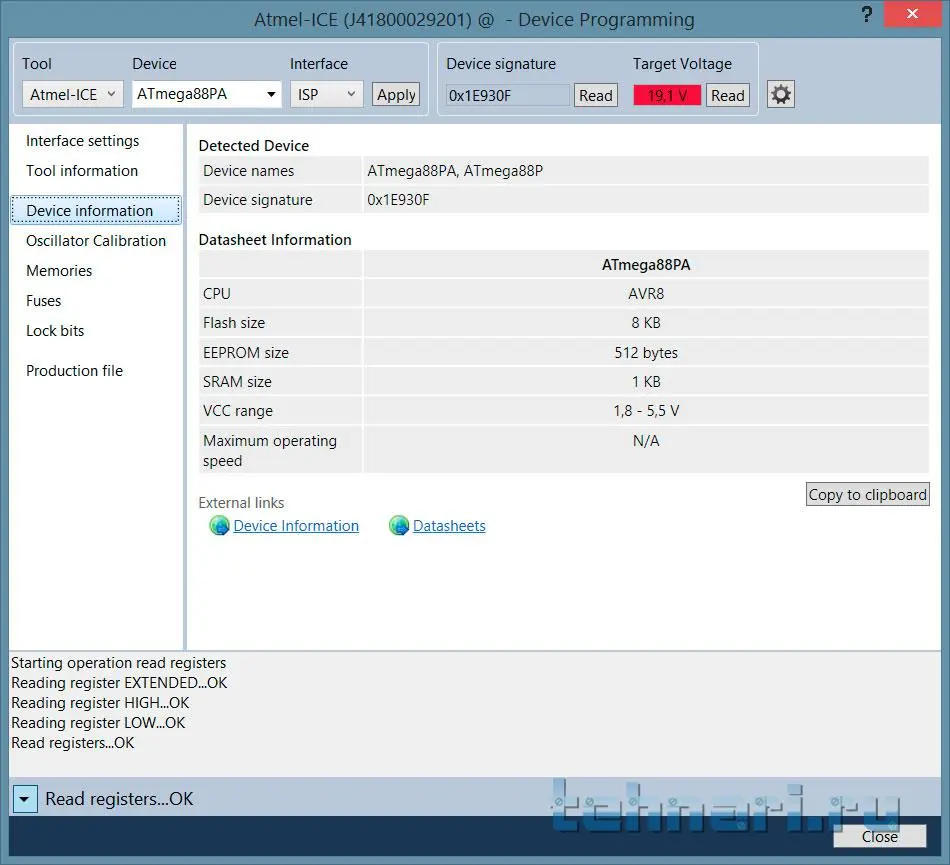
Task: Click the globe icon beside Device Information
Action: click(219, 525)
